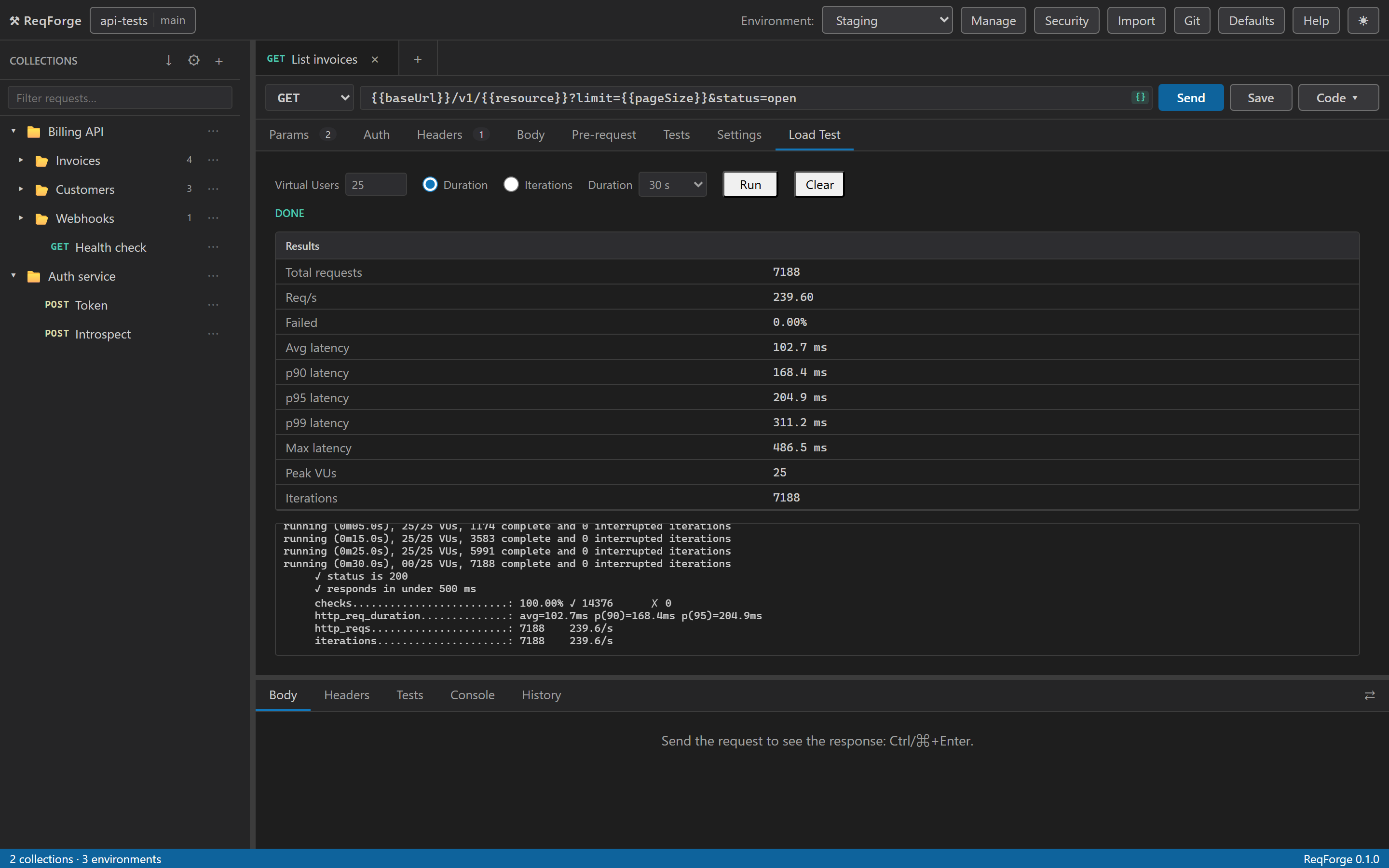1389x868 pixels.
Task: Open the response Console tab
Action: coord(472,694)
